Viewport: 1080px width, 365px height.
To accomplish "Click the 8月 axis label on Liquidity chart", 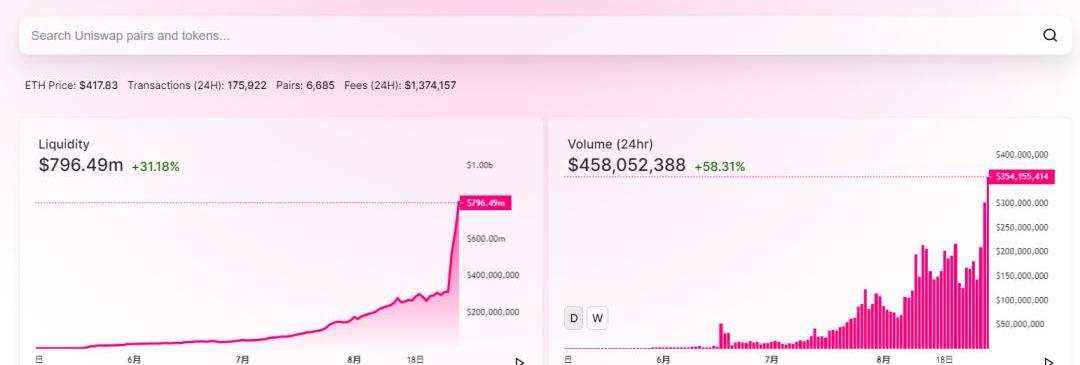I will pyautogui.click(x=354, y=359).
